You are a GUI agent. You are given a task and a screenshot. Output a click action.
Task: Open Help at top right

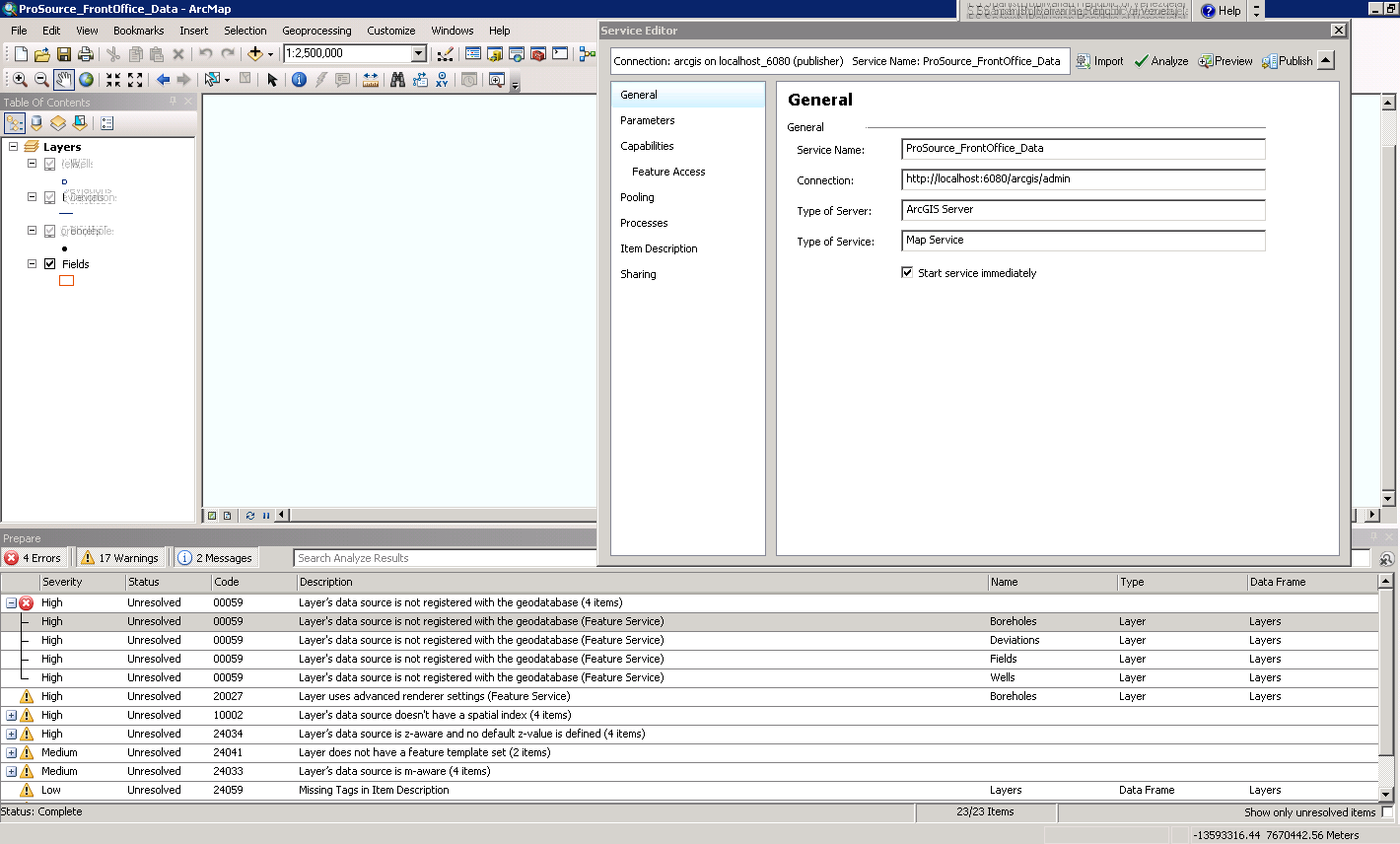pos(1221,11)
